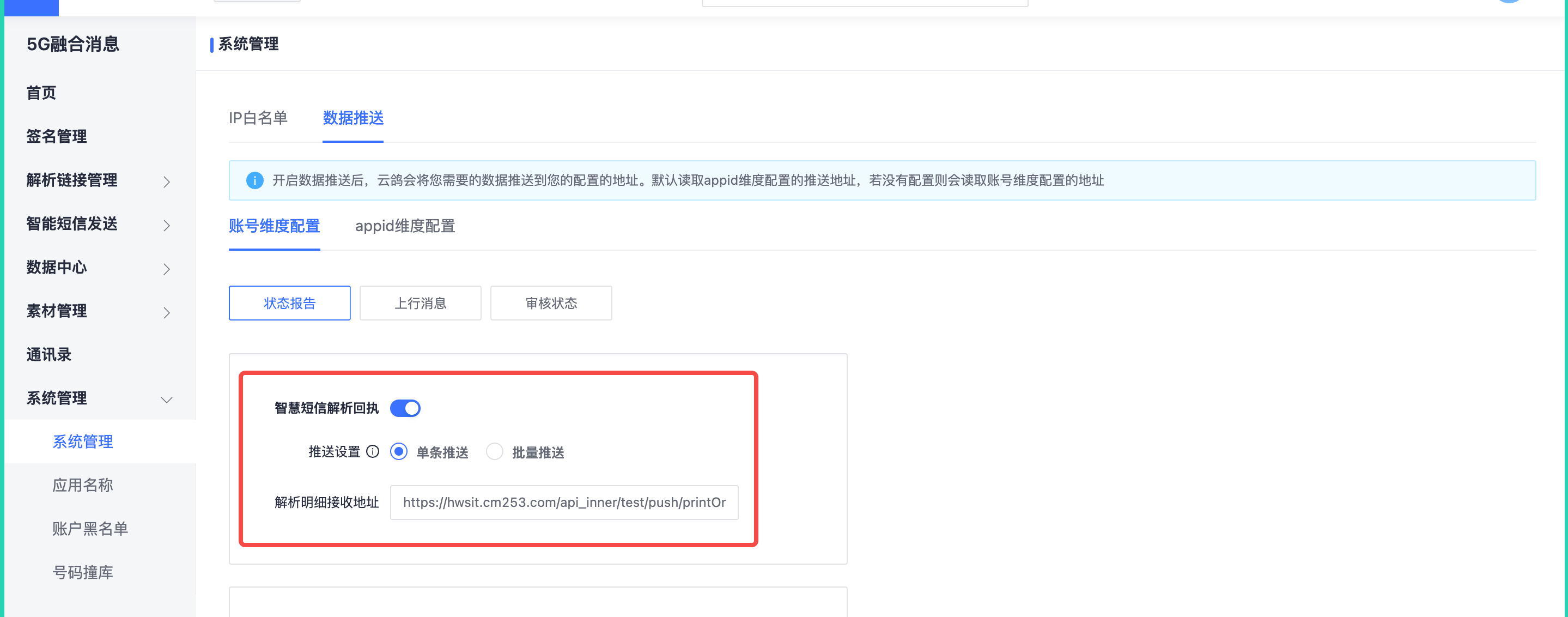Expand the 数据中心 sidebar menu
The width and height of the screenshot is (1568, 617).
tap(98, 268)
